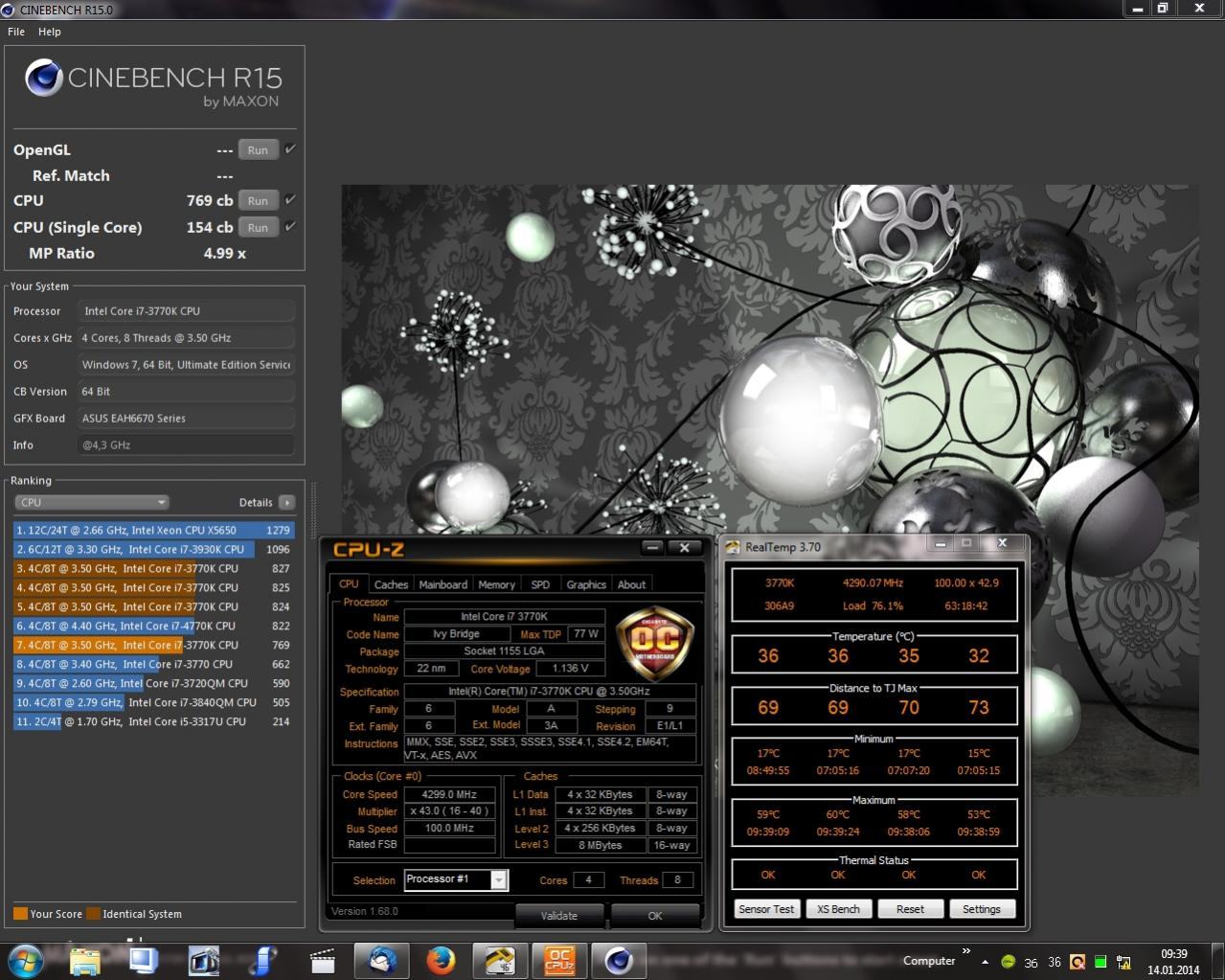Screen dimensions: 1225x980
Task: Click the orange magnifier tray icon
Action: click(1078, 962)
